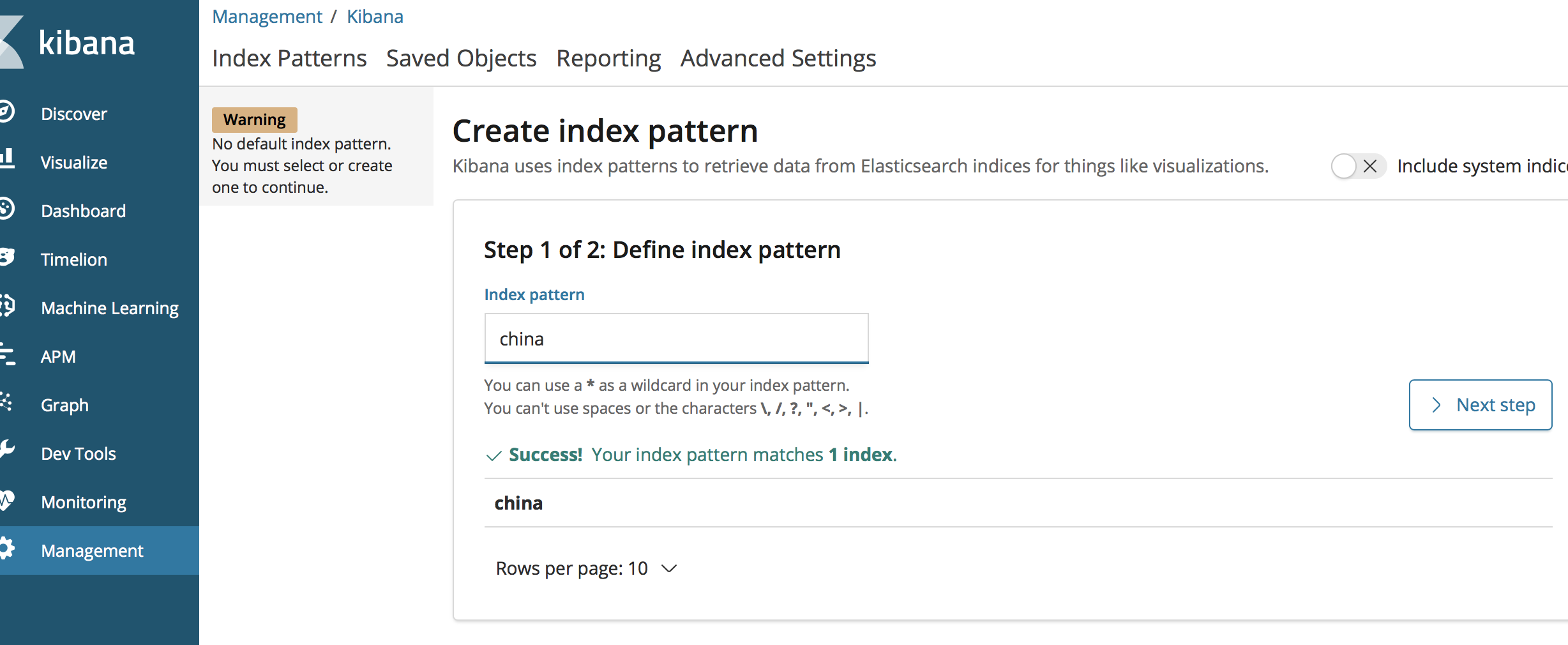Image resolution: width=1568 pixels, height=645 pixels.
Task: Click the Dev Tools wrench icon
Action: point(6,450)
